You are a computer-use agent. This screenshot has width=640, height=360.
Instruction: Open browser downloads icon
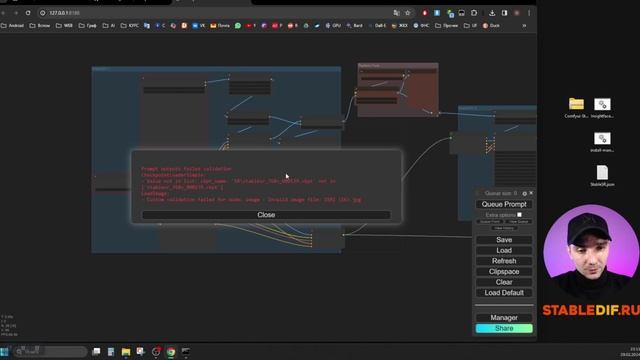[492, 13]
